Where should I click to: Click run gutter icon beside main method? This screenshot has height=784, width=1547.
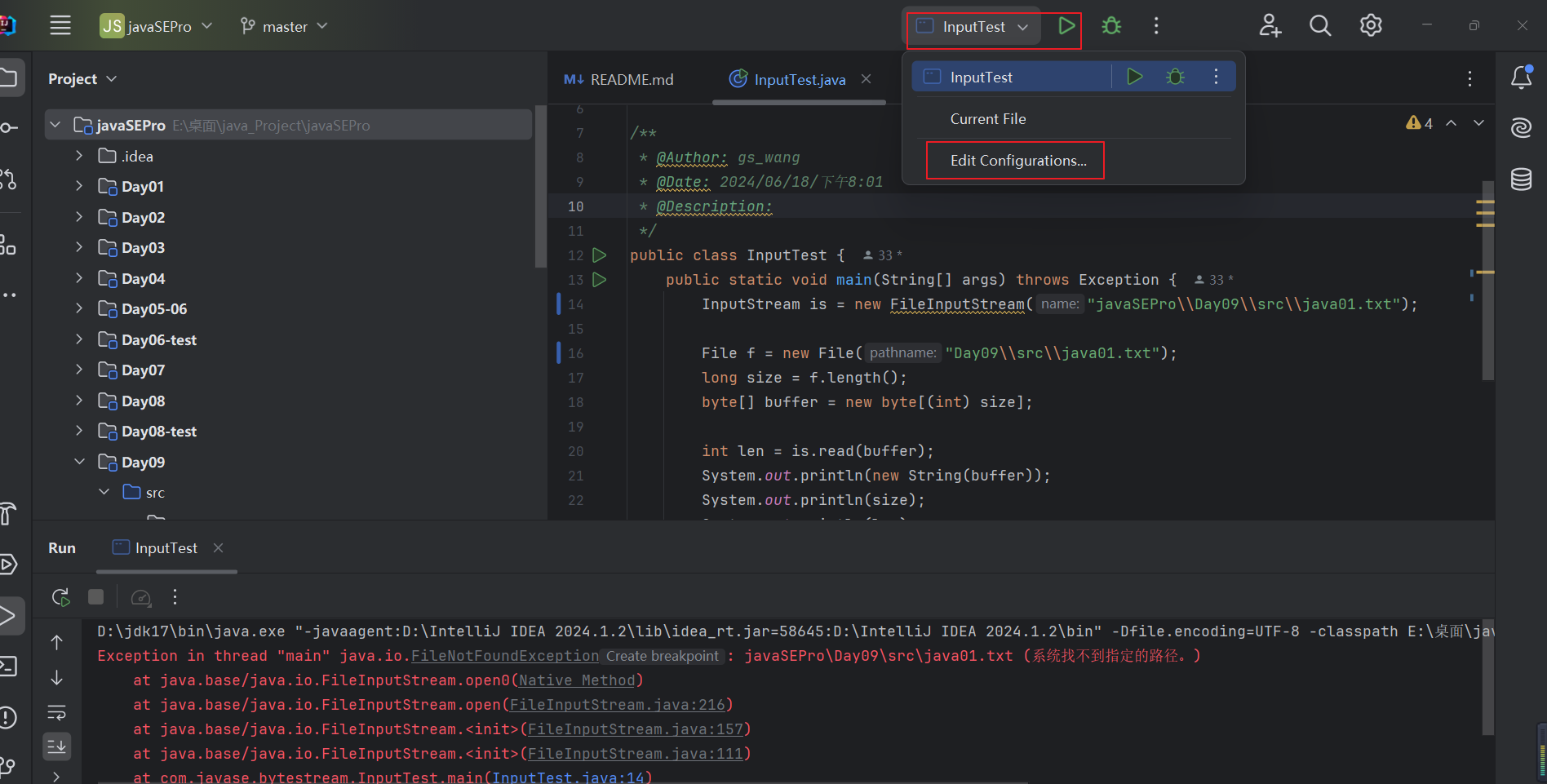(x=599, y=280)
